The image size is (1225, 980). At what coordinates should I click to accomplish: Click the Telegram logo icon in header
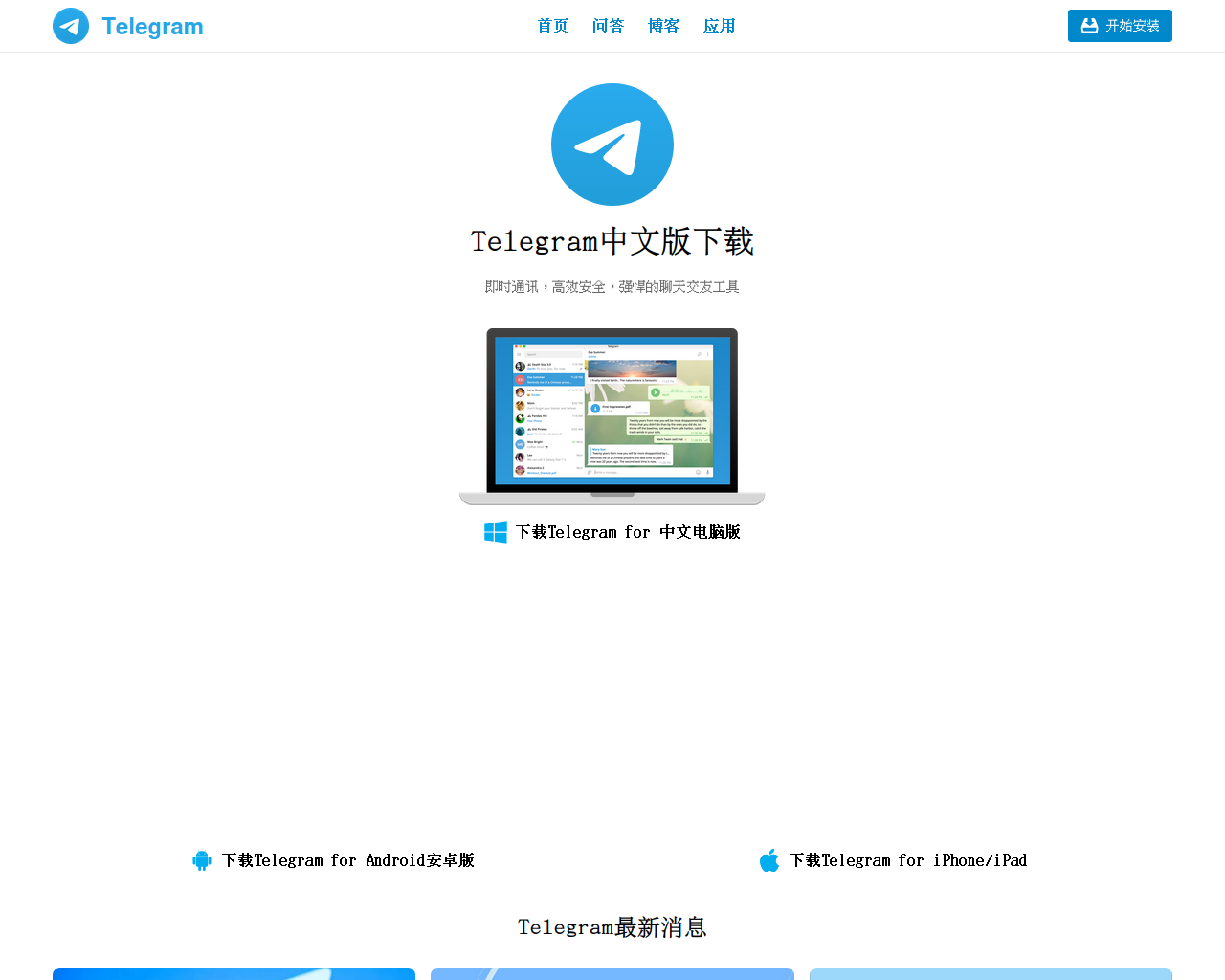71,26
